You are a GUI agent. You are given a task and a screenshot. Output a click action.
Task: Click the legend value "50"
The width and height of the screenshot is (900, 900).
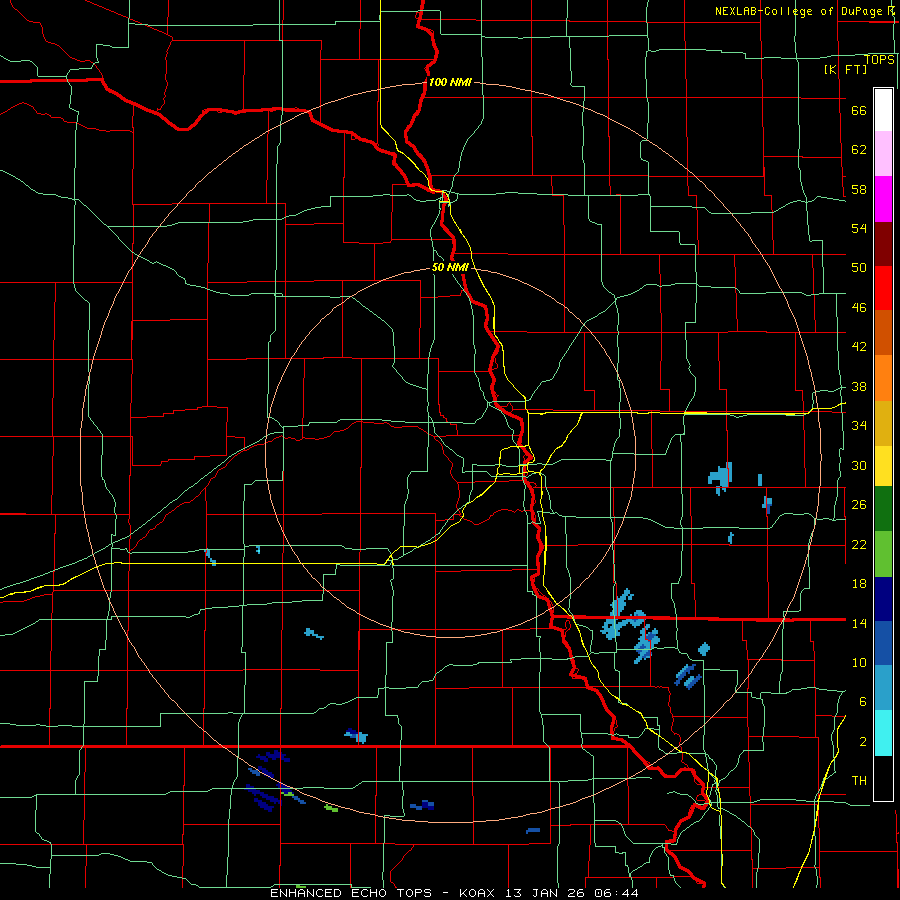[859, 267]
